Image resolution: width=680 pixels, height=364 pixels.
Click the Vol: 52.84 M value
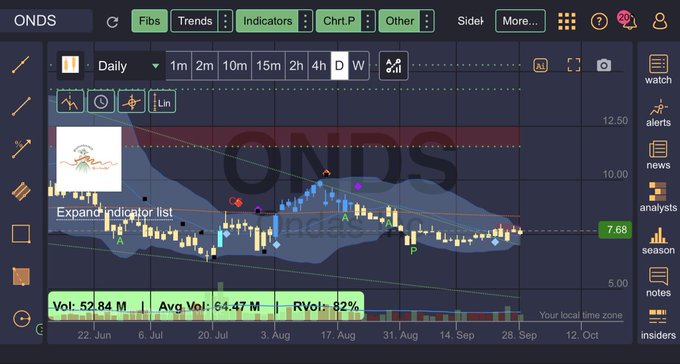pos(90,307)
